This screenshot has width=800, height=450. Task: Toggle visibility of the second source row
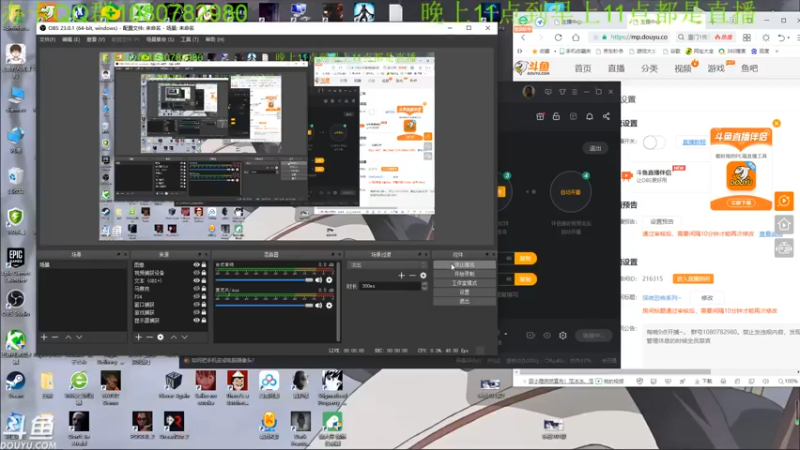coord(196,273)
